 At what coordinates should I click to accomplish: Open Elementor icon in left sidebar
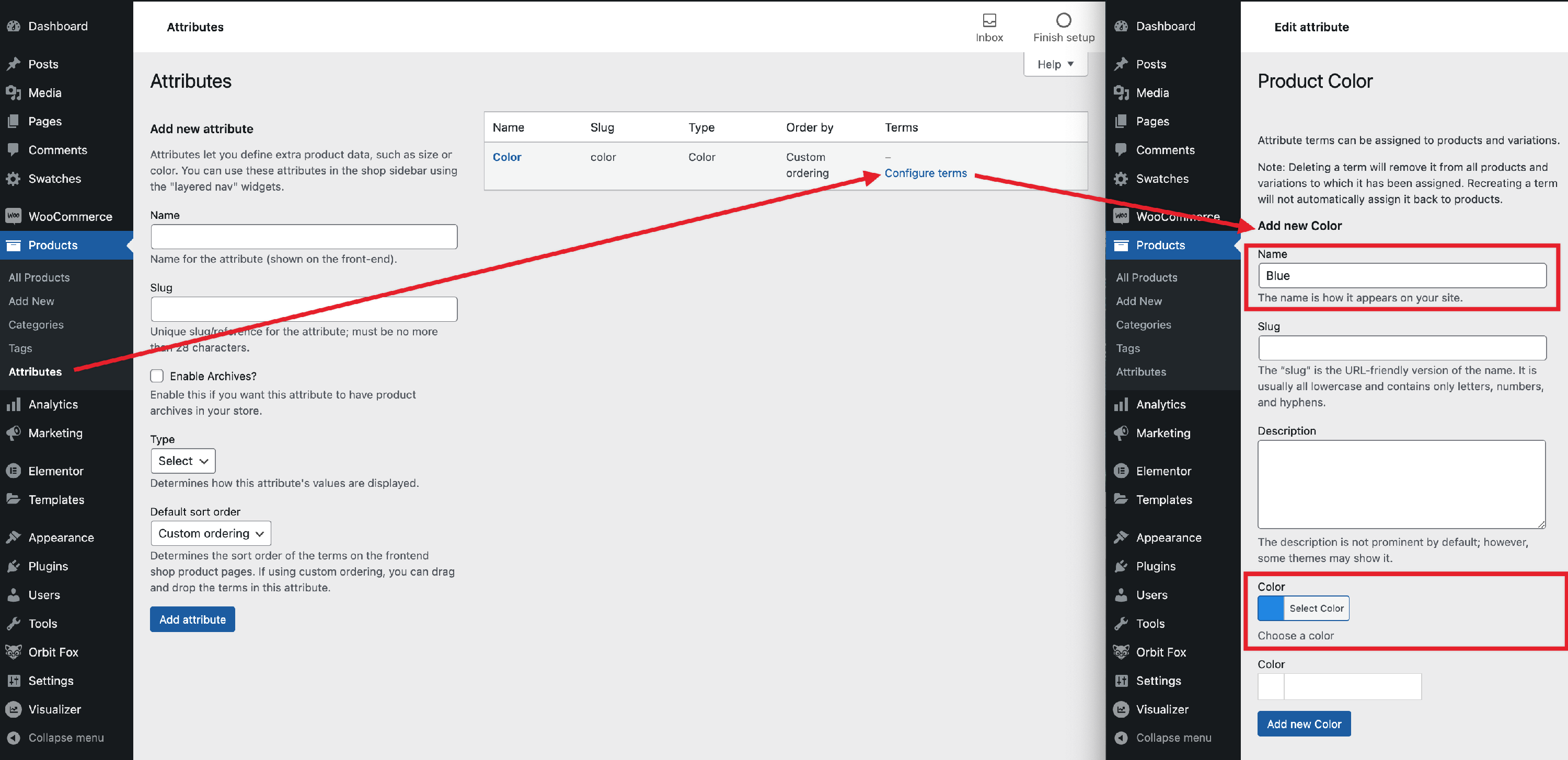(14, 471)
